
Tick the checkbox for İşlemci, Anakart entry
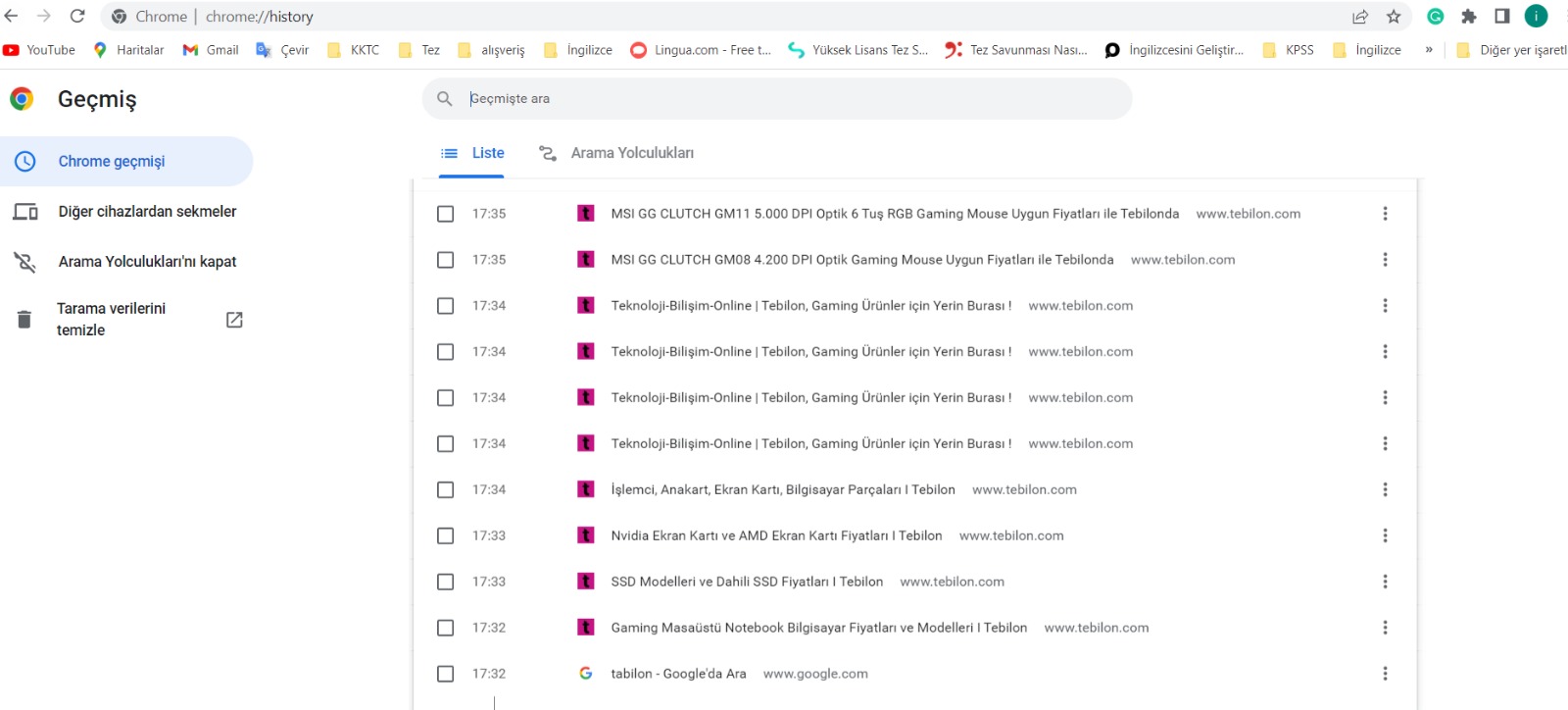pyautogui.click(x=446, y=489)
